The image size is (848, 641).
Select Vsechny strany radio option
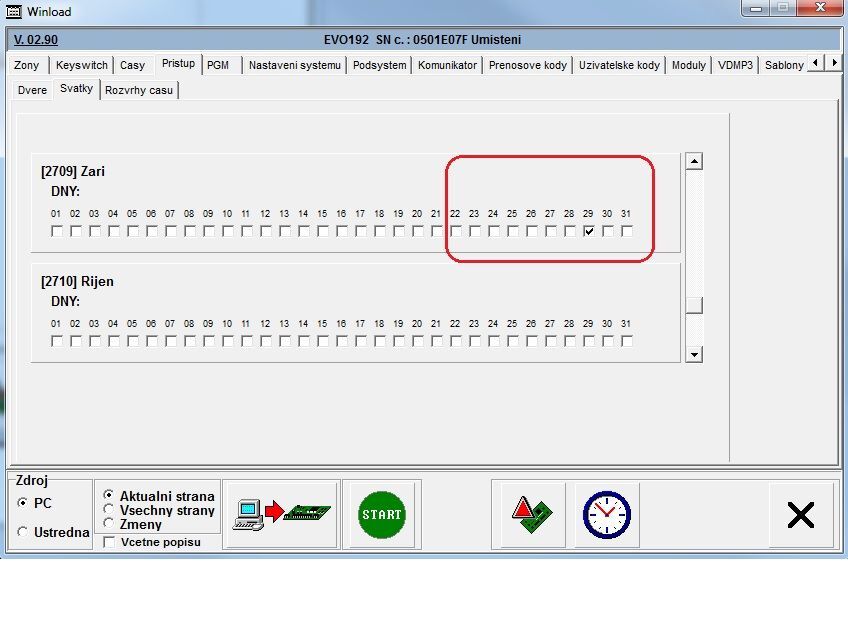[109, 510]
